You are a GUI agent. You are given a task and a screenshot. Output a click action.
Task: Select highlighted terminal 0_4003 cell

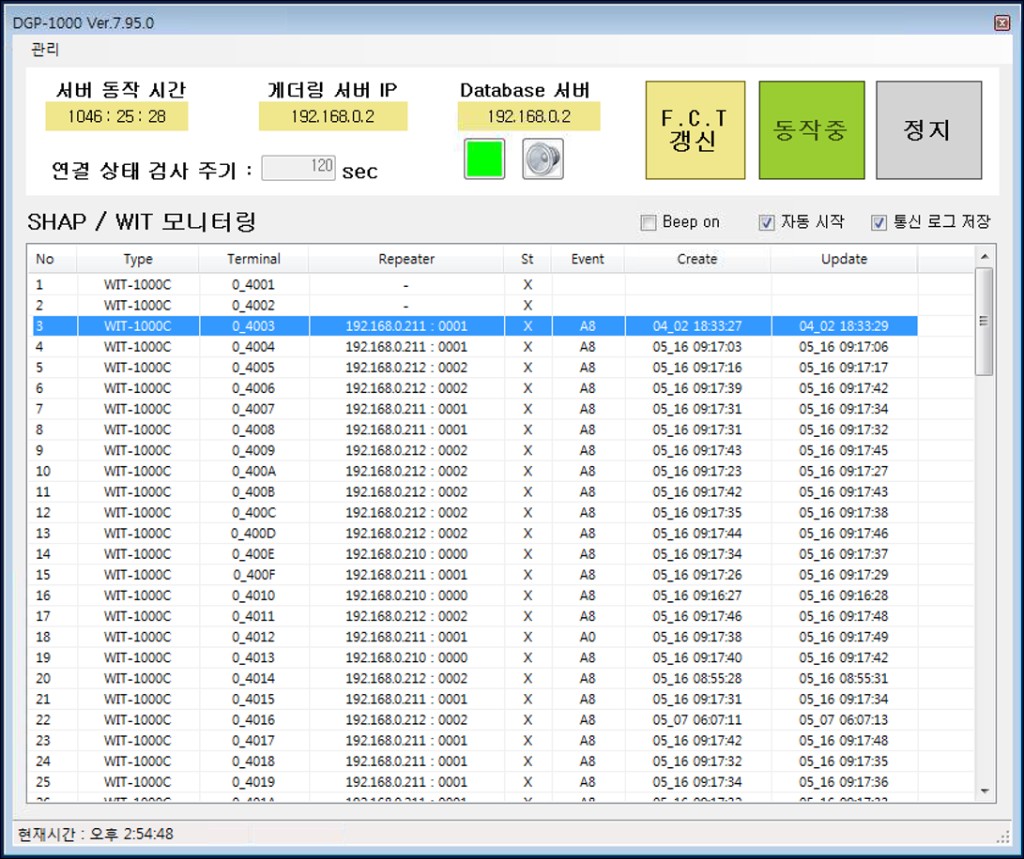[x=253, y=326]
